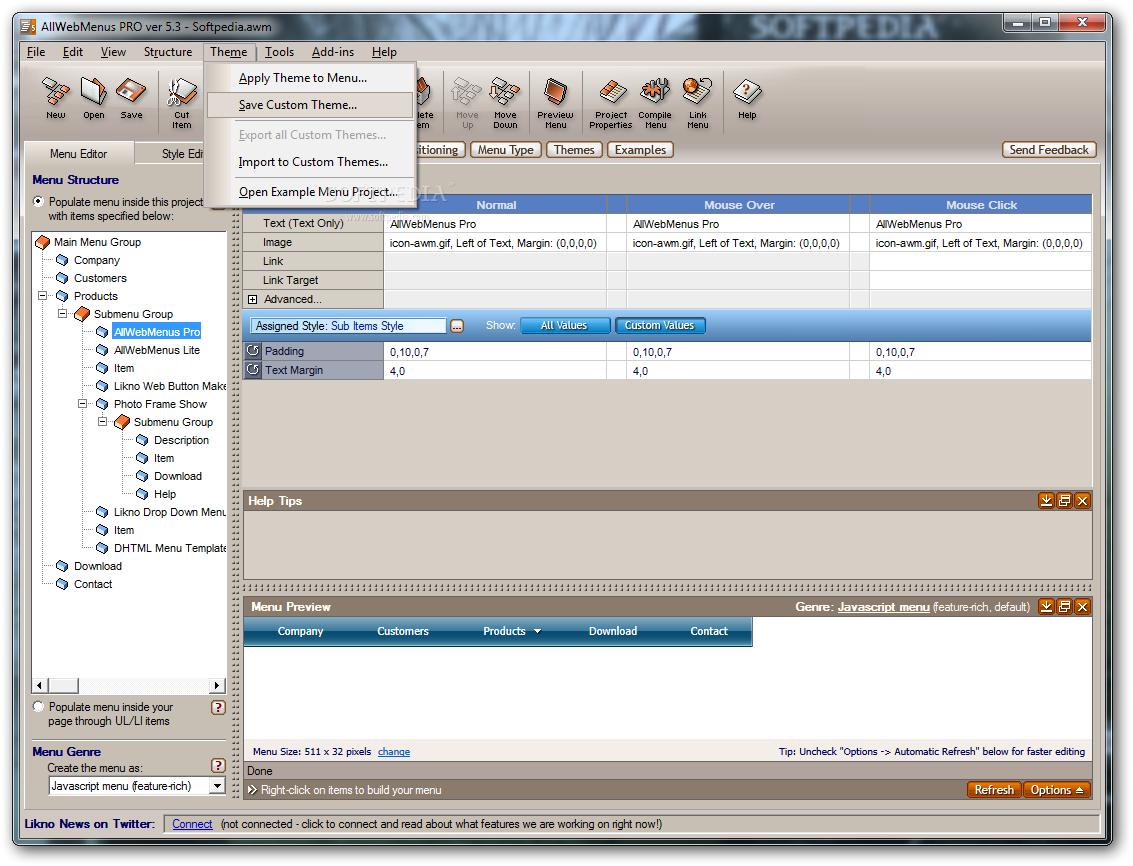Restore the Help Tips panel window

pos(1064,500)
